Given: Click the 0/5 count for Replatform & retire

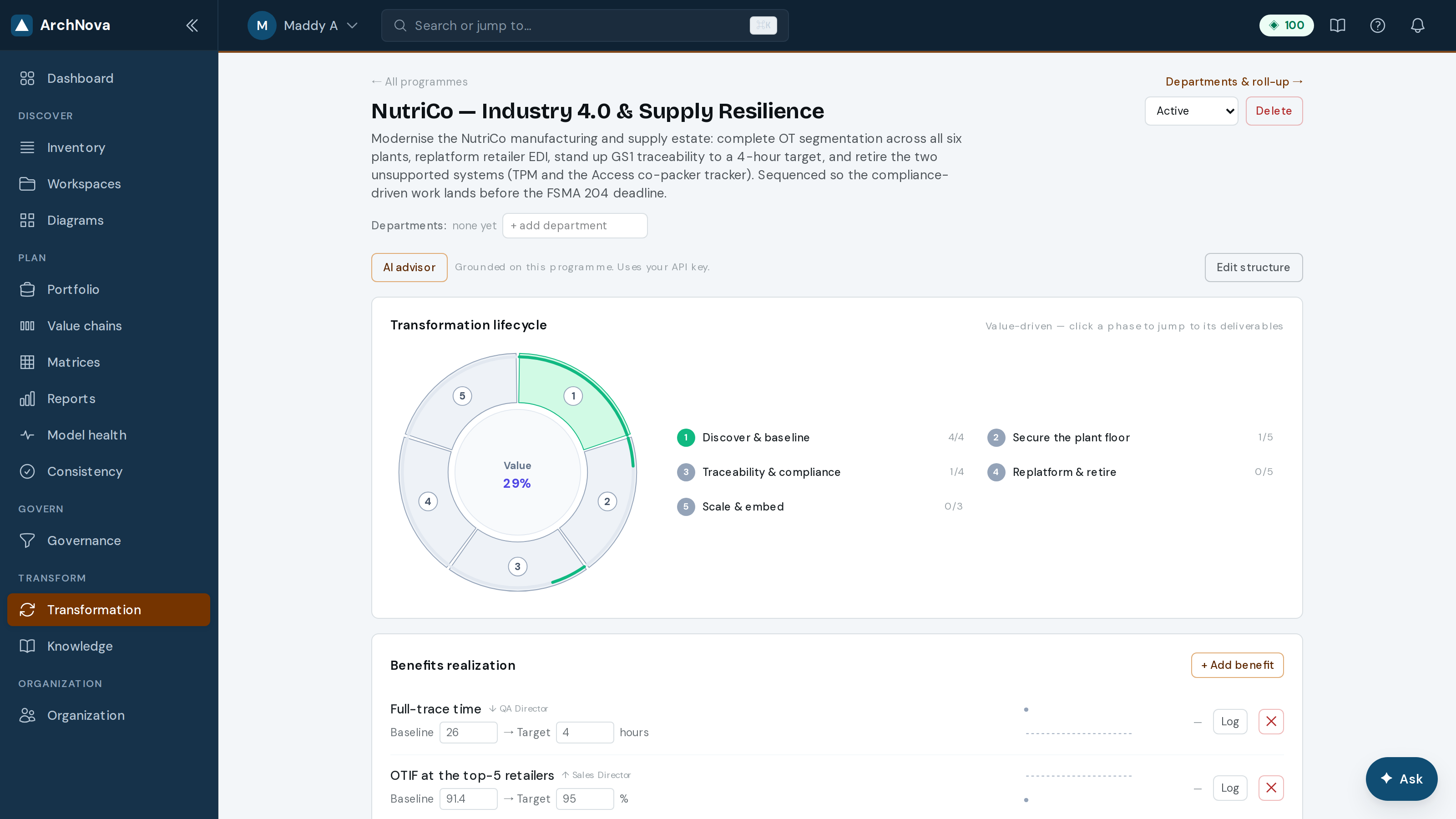Looking at the screenshot, I should point(1264,471).
